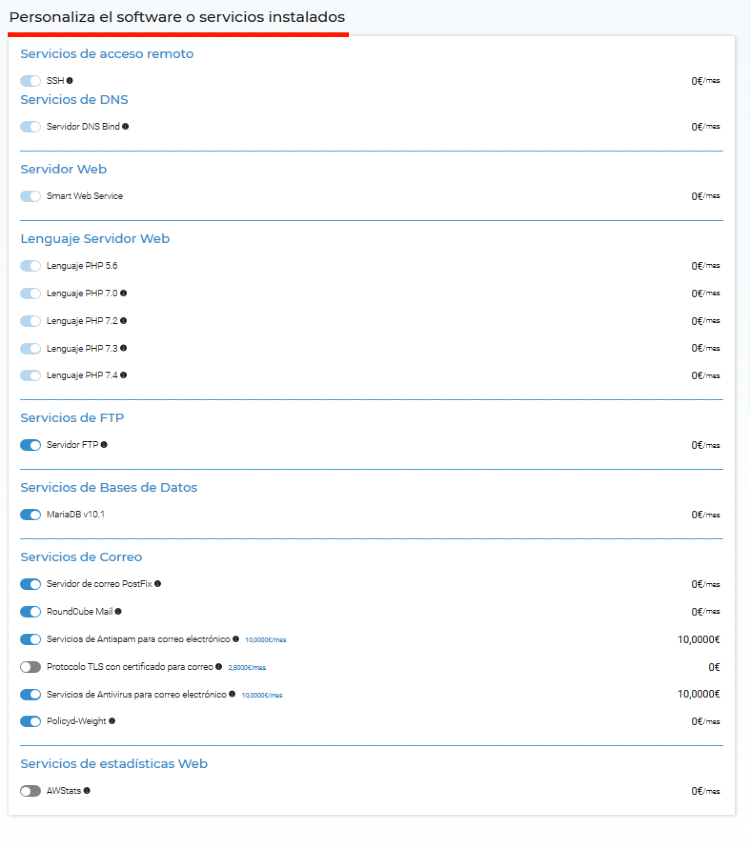Enable the AWStats toggle
750x850 pixels.
tap(30, 791)
